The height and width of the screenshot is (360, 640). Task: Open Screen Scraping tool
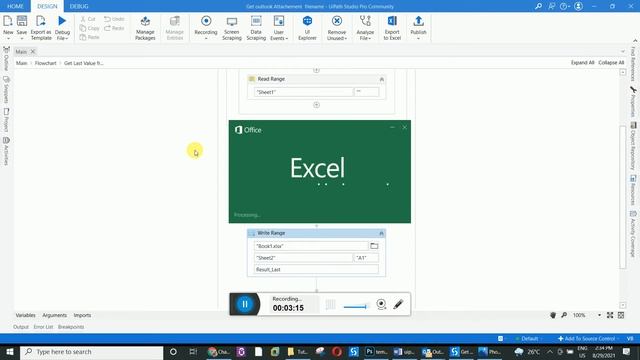click(x=232, y=21)
